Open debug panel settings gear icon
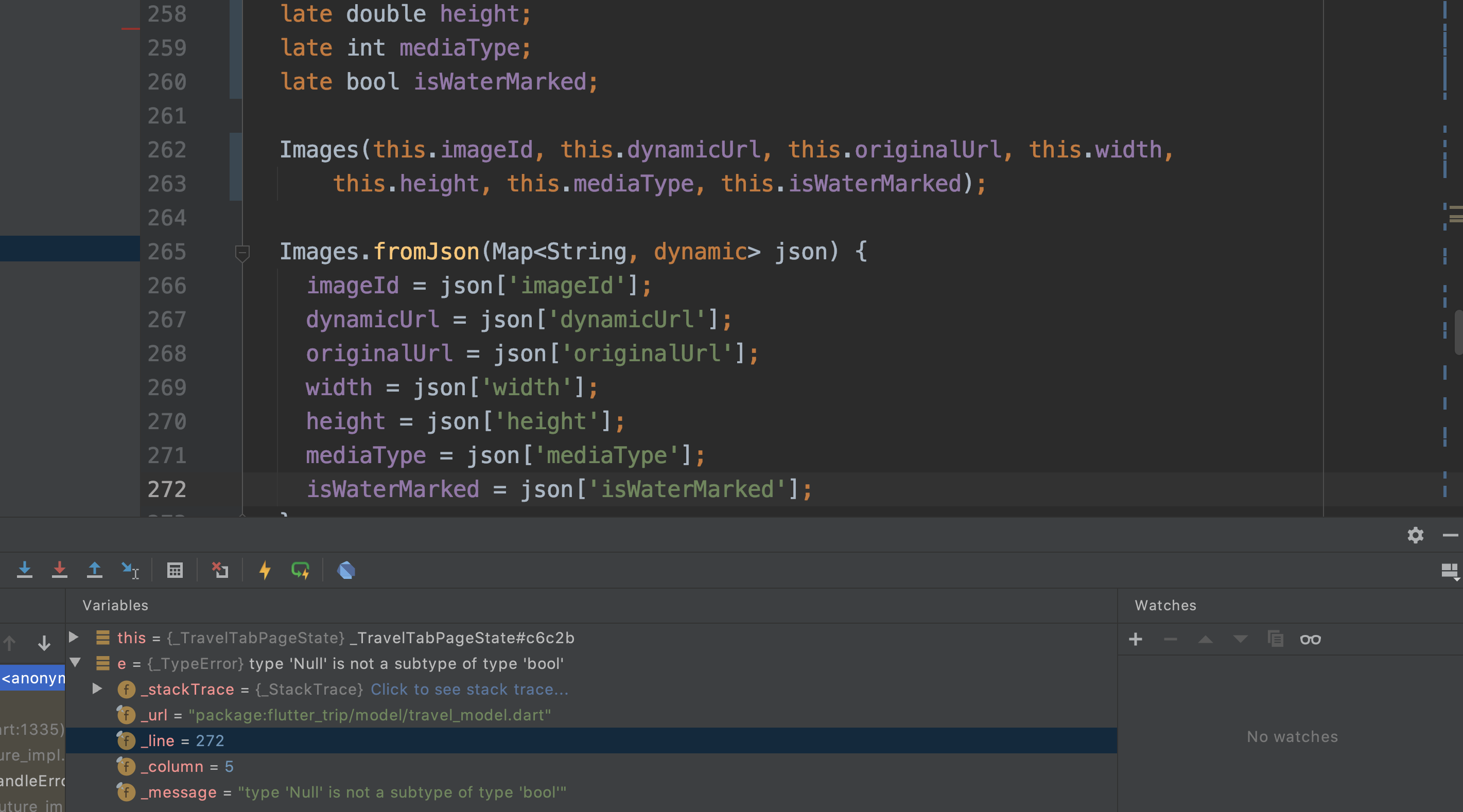This screenshot has width=1463, height=812. 1415,535
